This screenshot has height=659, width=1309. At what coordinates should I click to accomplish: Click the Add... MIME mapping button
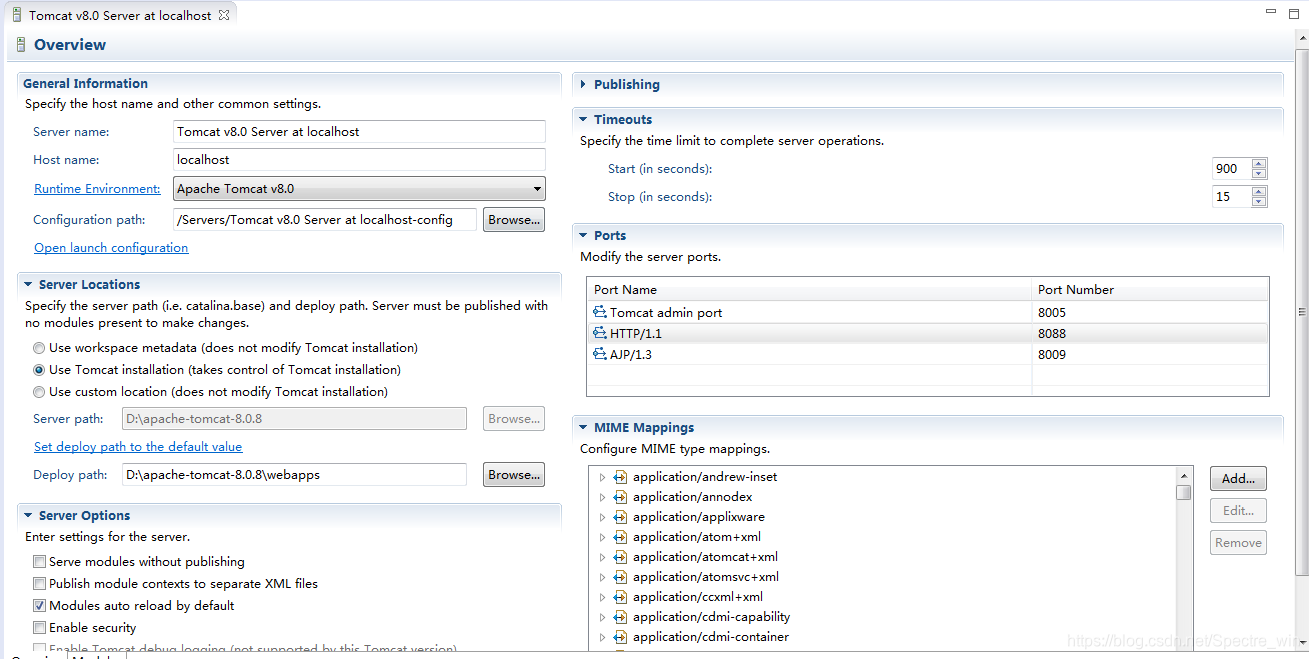coord(1239,479)
